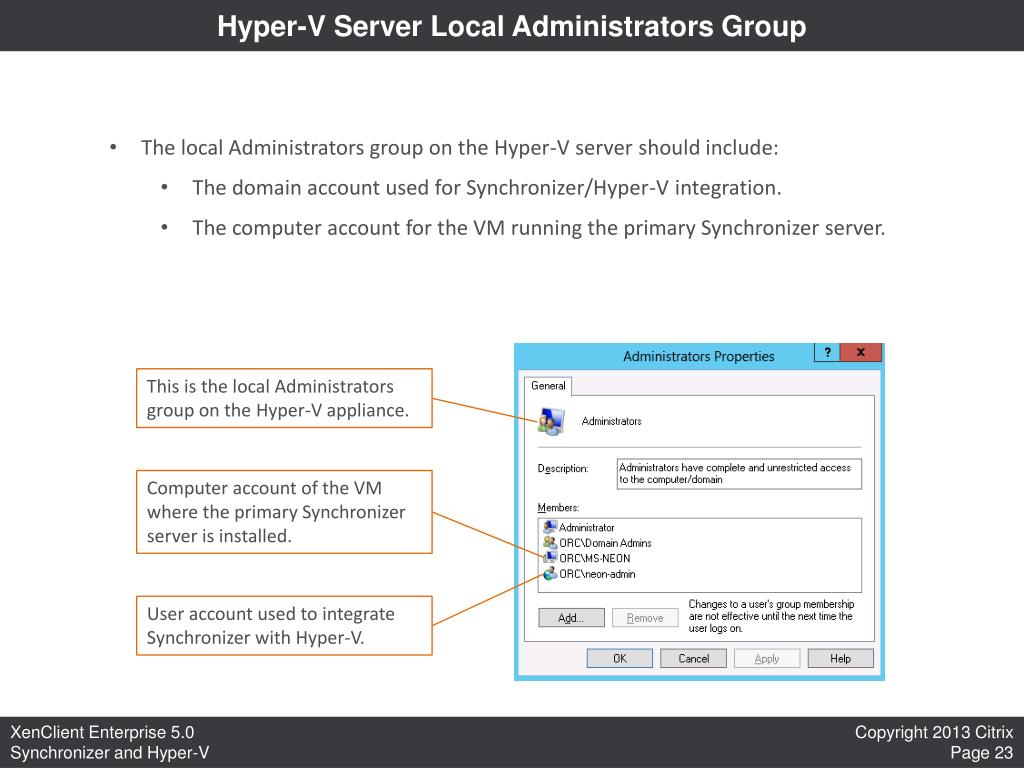The image size is (1024, 768).
Task: Select the ORC\Domain Admins group icon
Action: tap(550, 542)
